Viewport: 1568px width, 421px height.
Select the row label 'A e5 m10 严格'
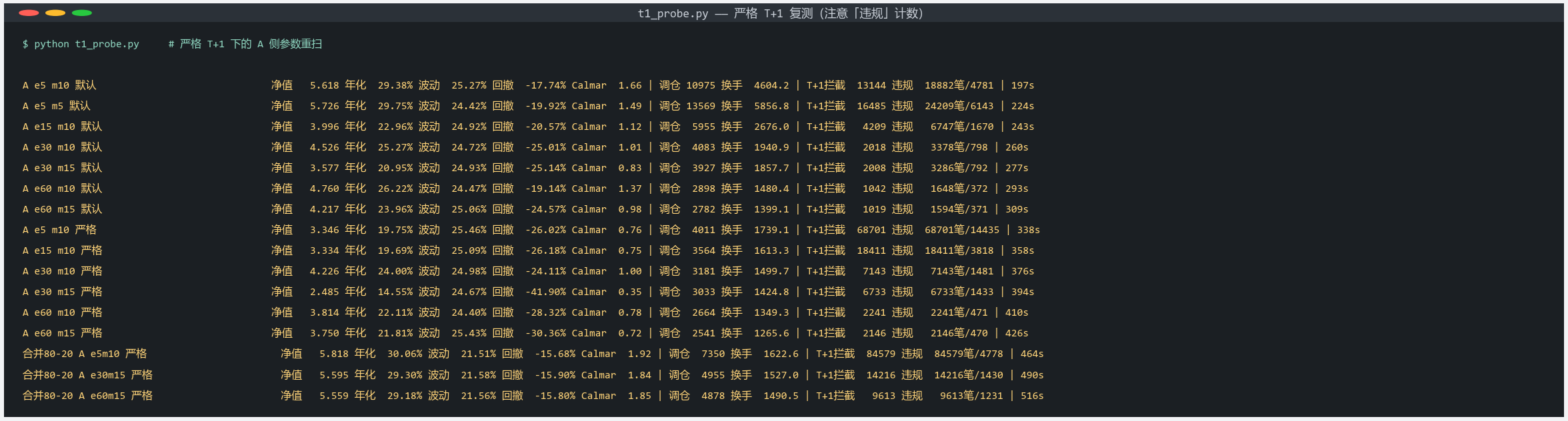(59, 230)
